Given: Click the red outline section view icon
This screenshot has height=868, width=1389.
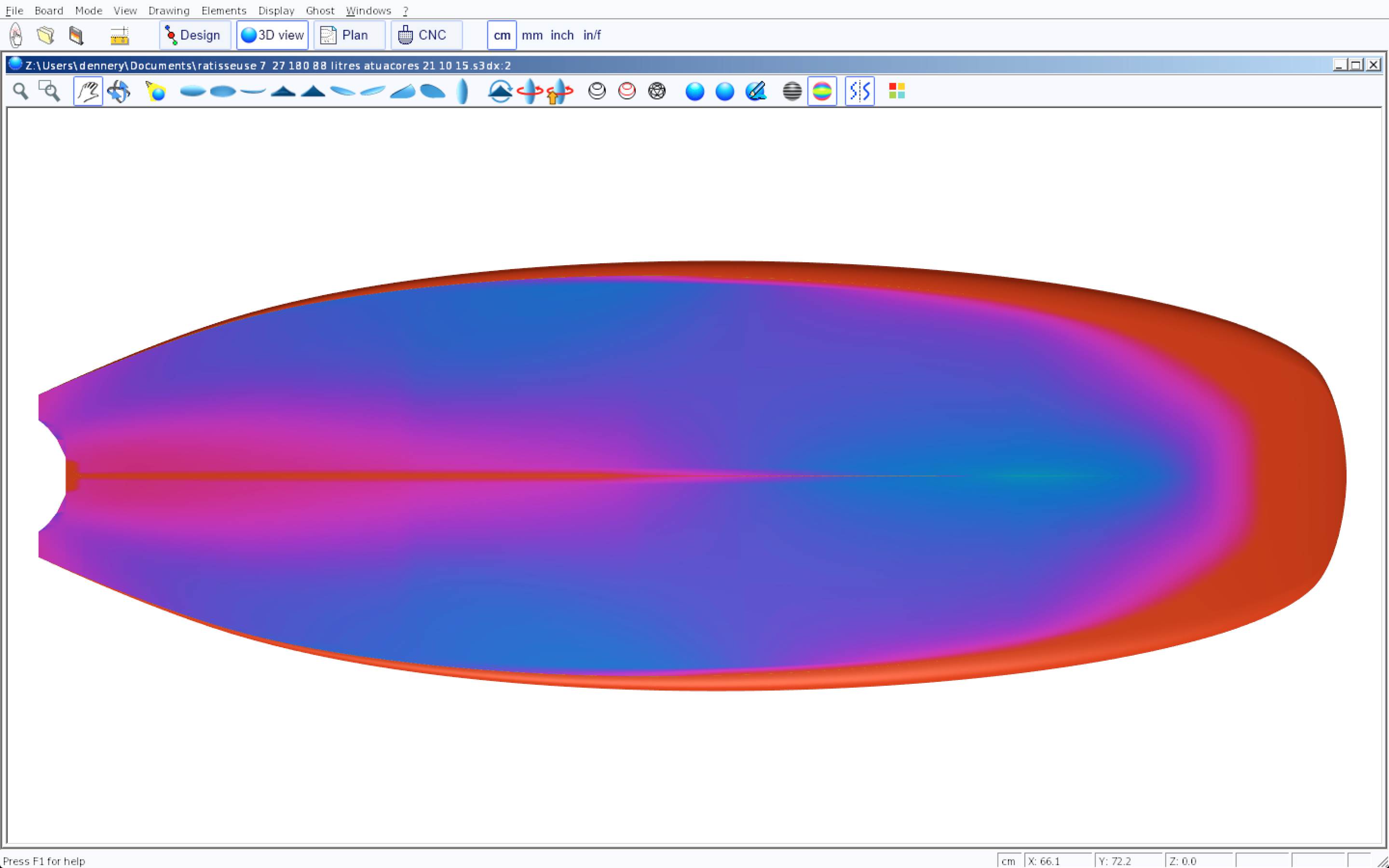Looking at the screenshot, I should point(627,91).
